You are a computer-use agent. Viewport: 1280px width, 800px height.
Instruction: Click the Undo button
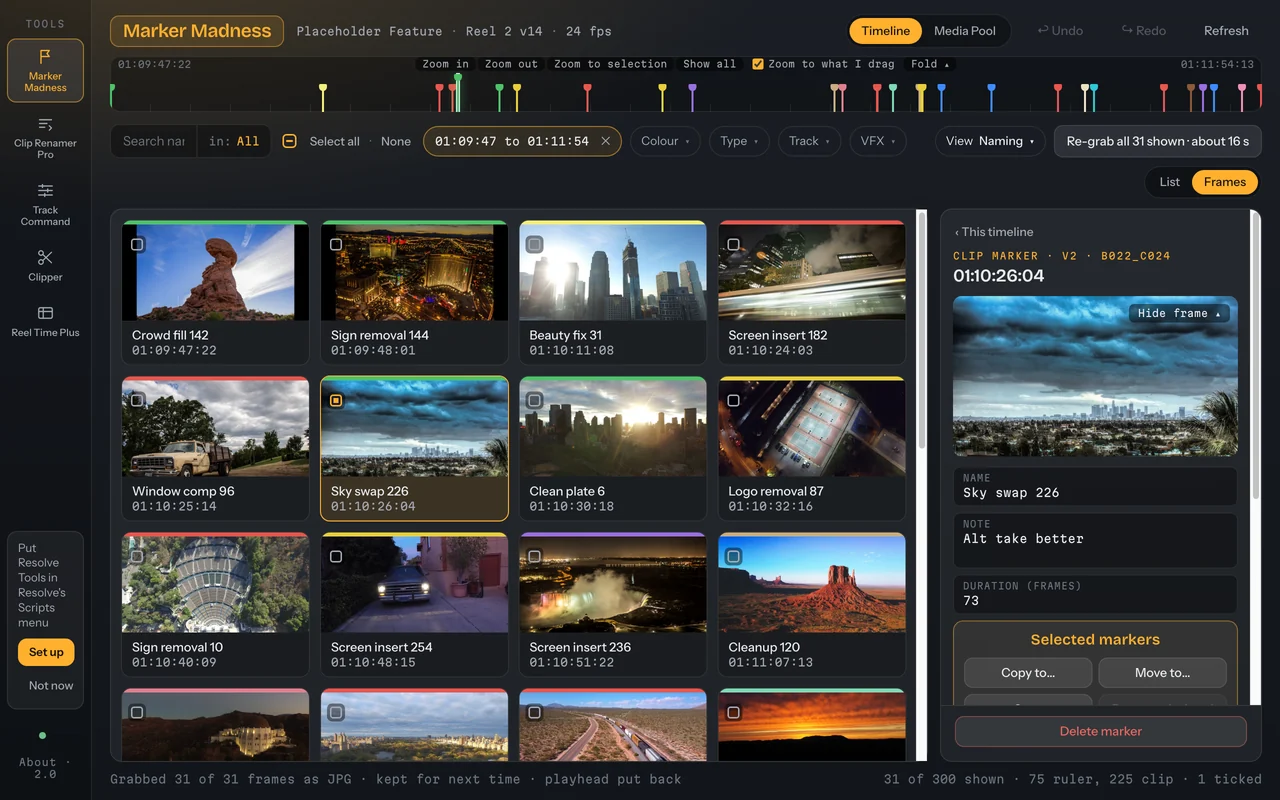click(x=1060, y=31)
